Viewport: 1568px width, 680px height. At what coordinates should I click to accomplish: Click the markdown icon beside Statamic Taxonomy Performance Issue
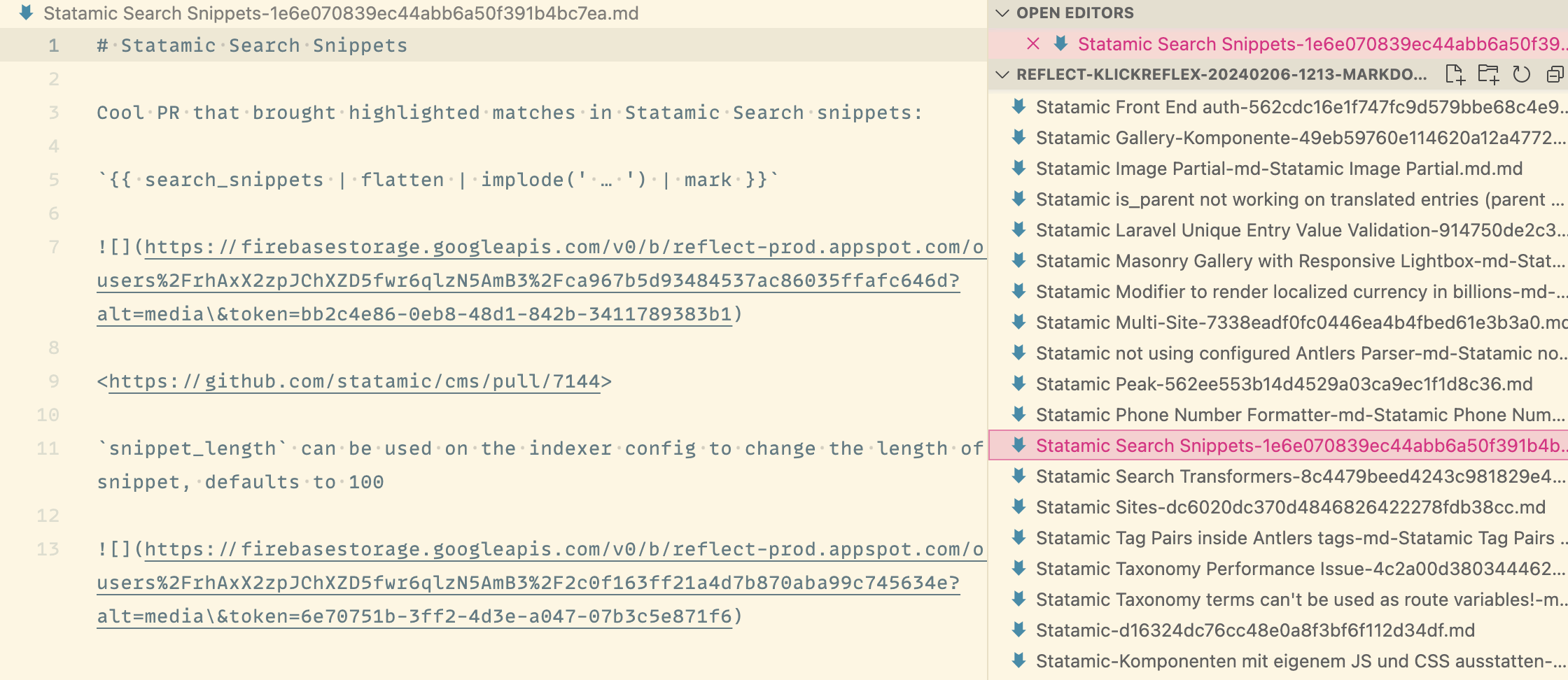coord(1019,568)
